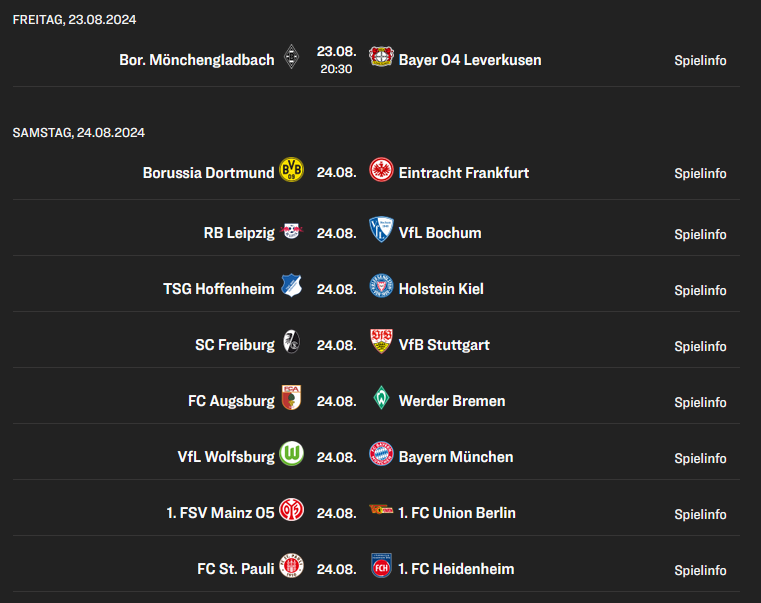The width and height of the screenshot is (761, 603).
Task: Click the 1. FC Heidenheim FCH badge
Action: click(381, 566)
